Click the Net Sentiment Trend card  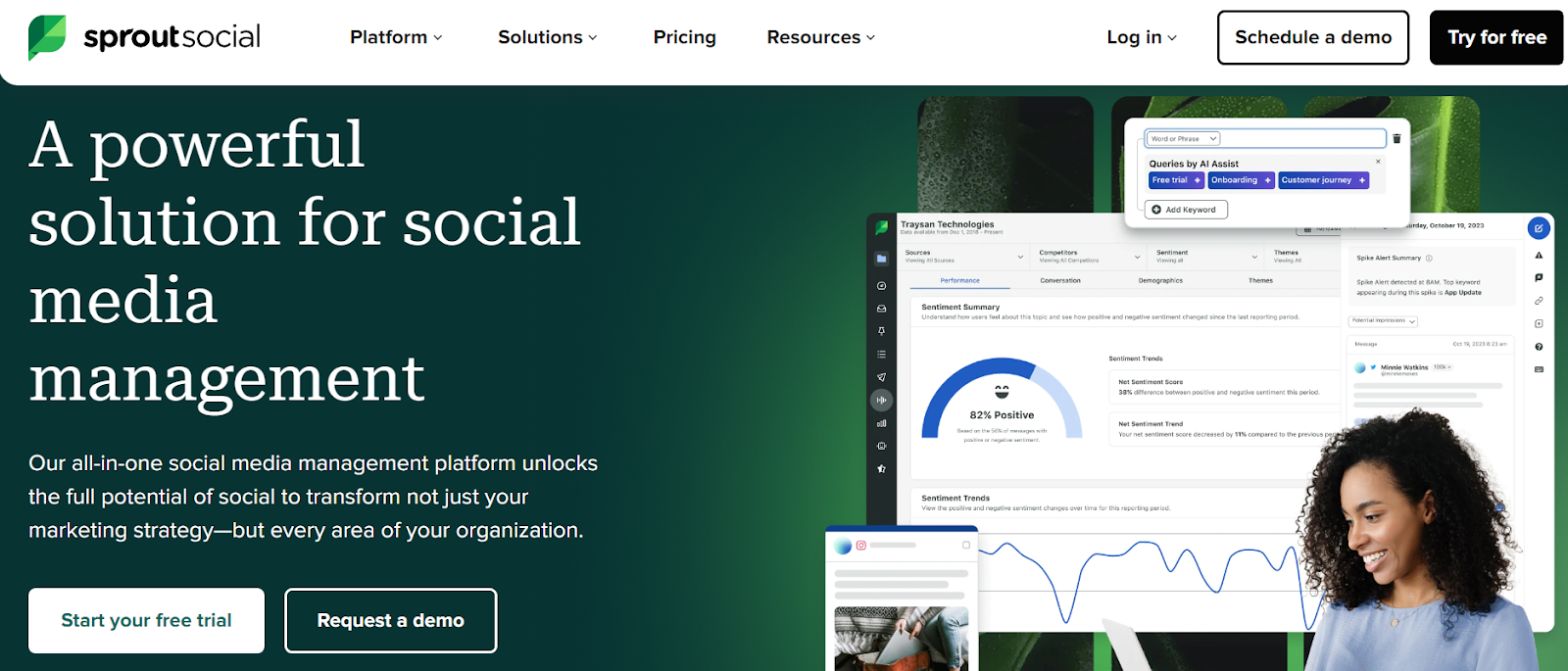1223,429
